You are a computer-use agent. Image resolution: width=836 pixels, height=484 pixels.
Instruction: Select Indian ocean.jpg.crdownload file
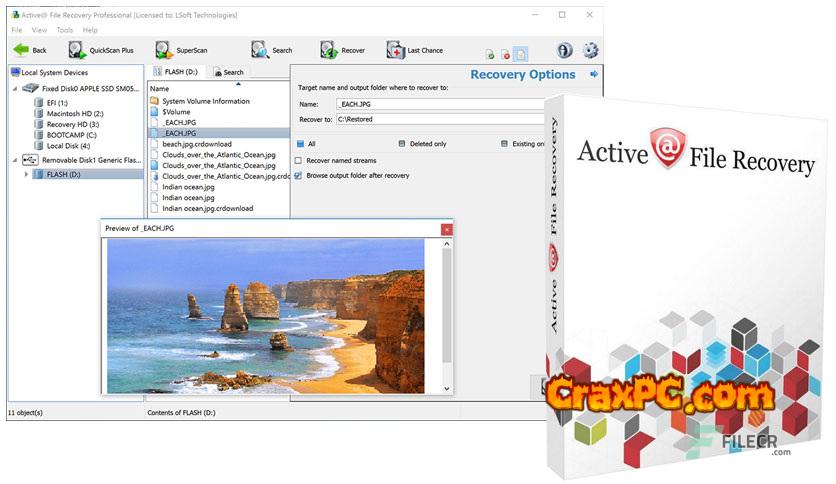point(202,208)
